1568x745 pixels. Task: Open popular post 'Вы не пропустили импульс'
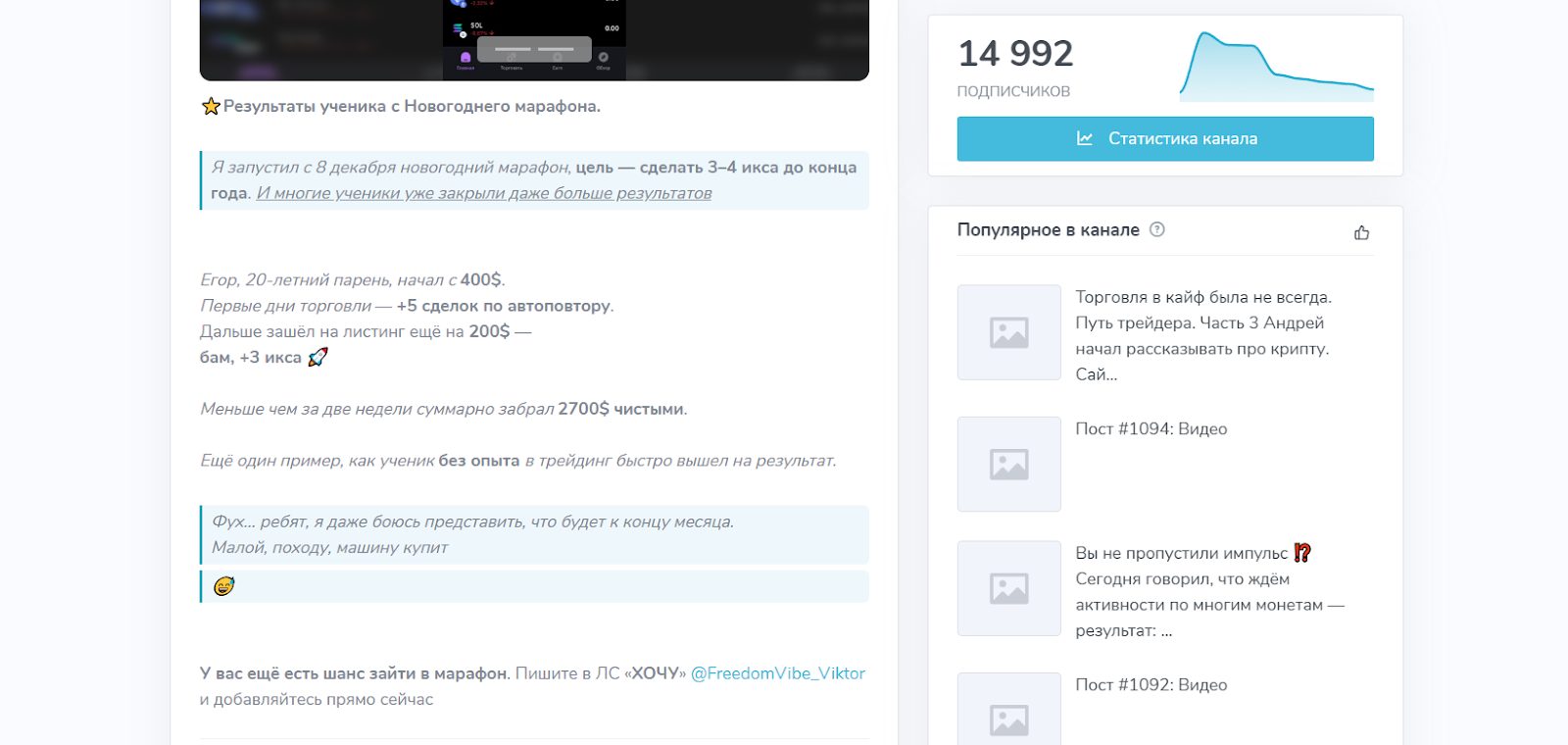tap(1210, 591)
